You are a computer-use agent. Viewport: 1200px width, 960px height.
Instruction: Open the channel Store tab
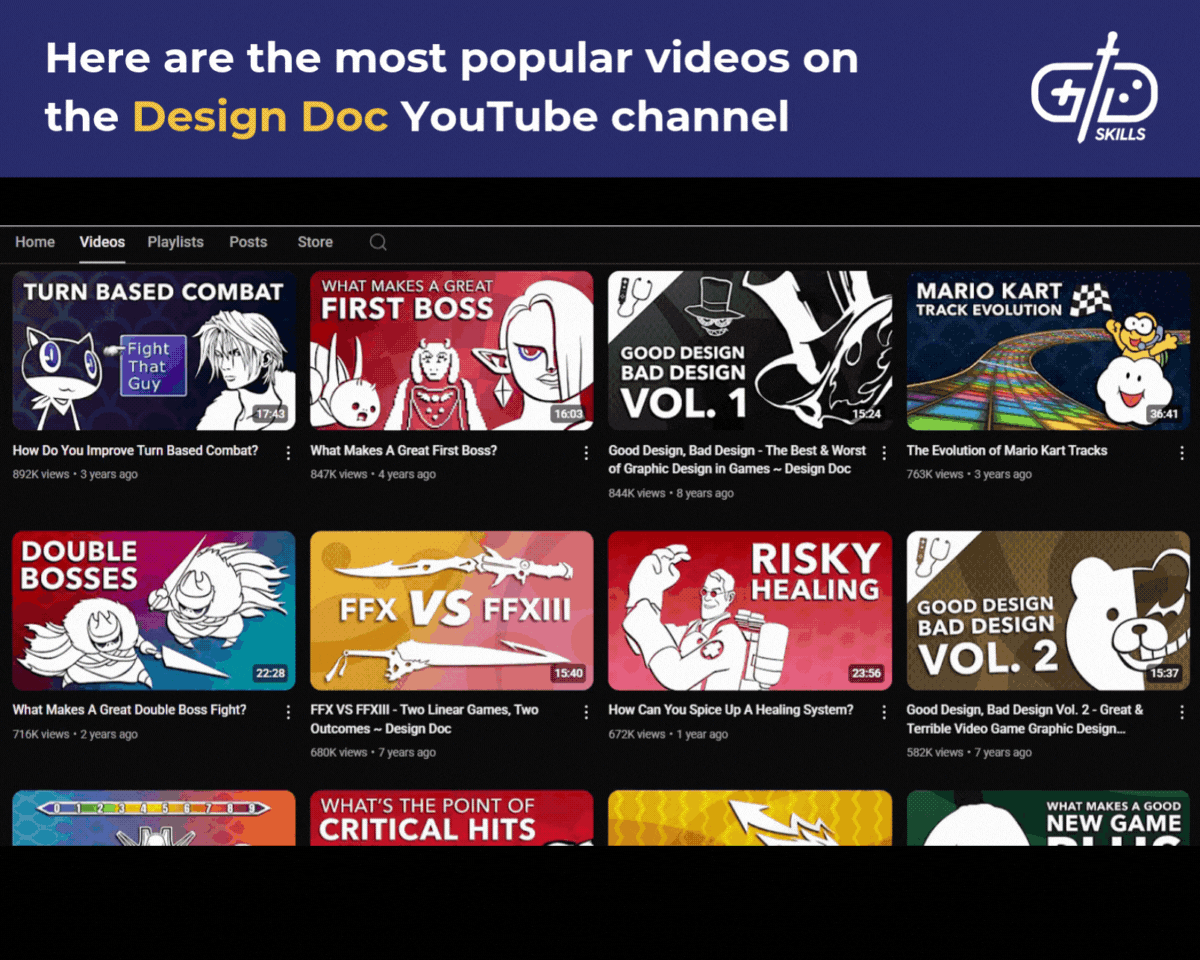click(x=314, y=242)
